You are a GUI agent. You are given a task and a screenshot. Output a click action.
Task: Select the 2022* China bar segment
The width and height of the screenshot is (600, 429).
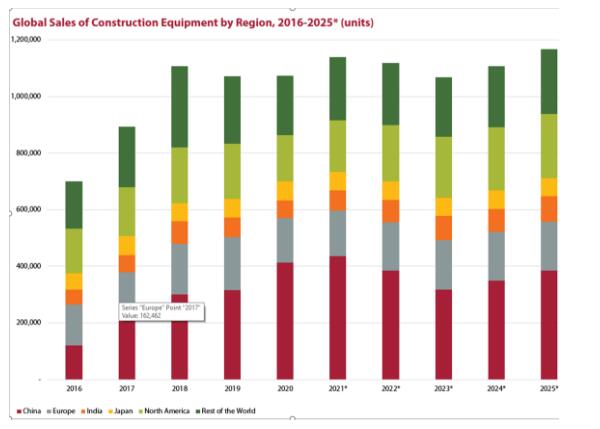(x=391, y=325)
